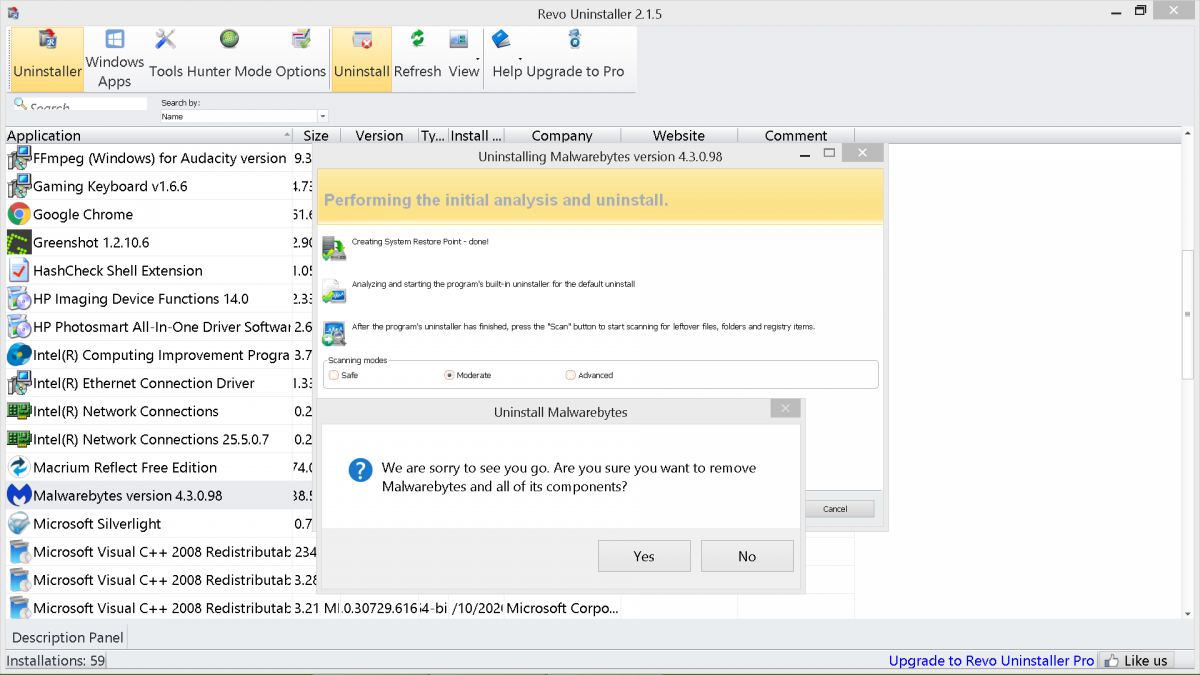Confirm removal by clicking Yes

click(x=644, y=556)
